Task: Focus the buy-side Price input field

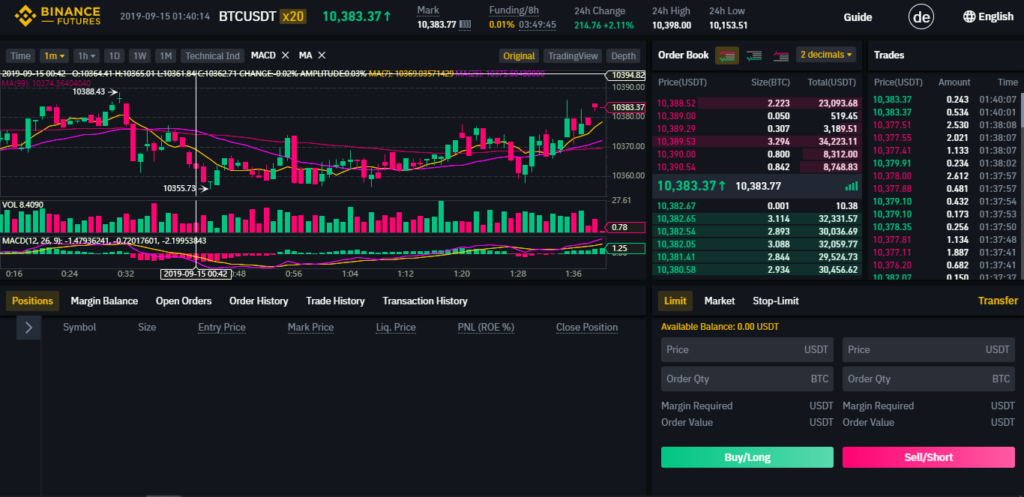Action: (x=747, y=349)
